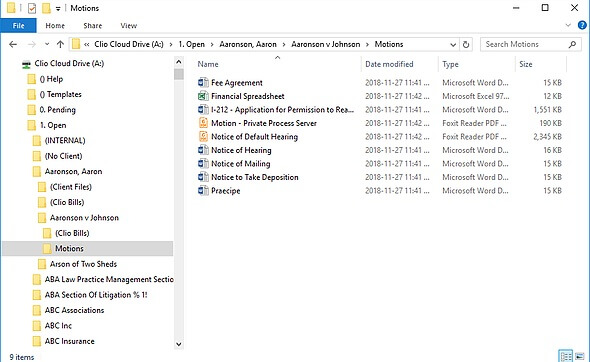Click the search magnifier icon
The height and width of the screenshot is (362, 590).
(572, 44)
